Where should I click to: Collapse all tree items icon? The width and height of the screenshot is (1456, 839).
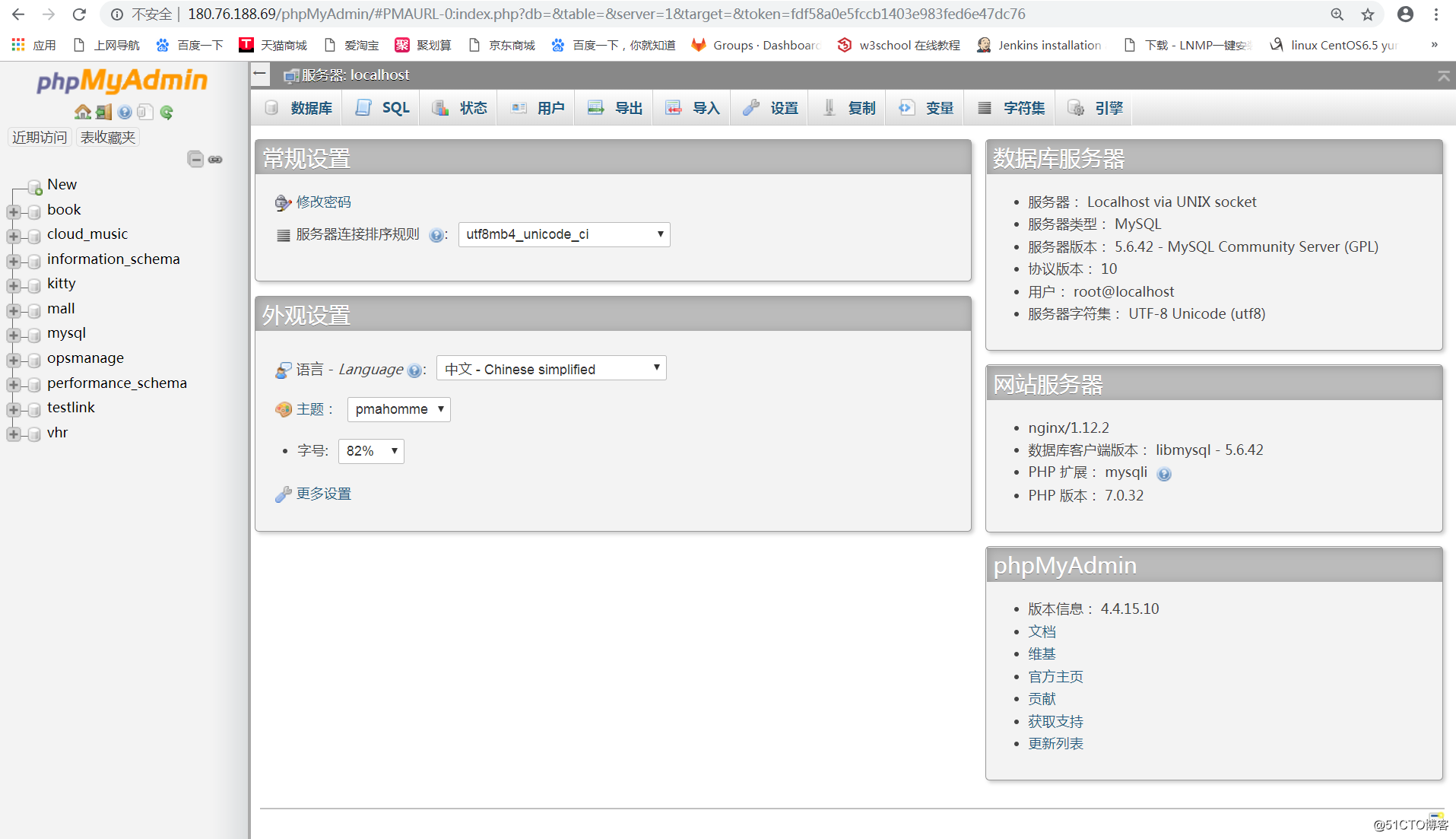coord(195,159)
